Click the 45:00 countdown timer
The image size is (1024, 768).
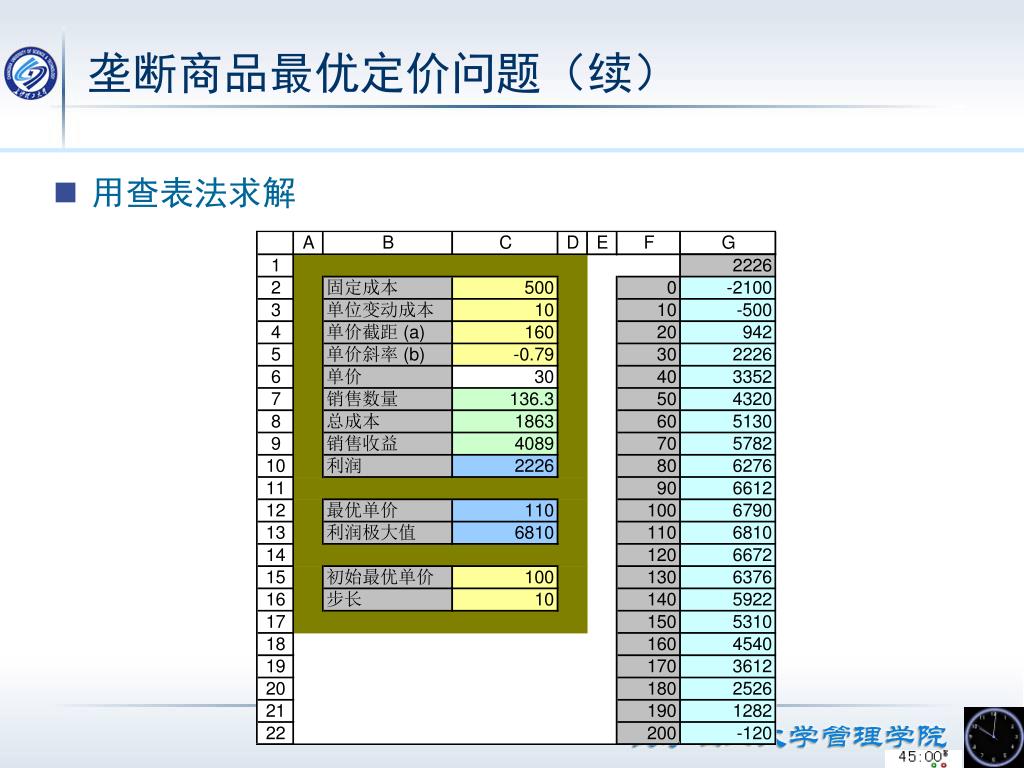click(920, 758)
